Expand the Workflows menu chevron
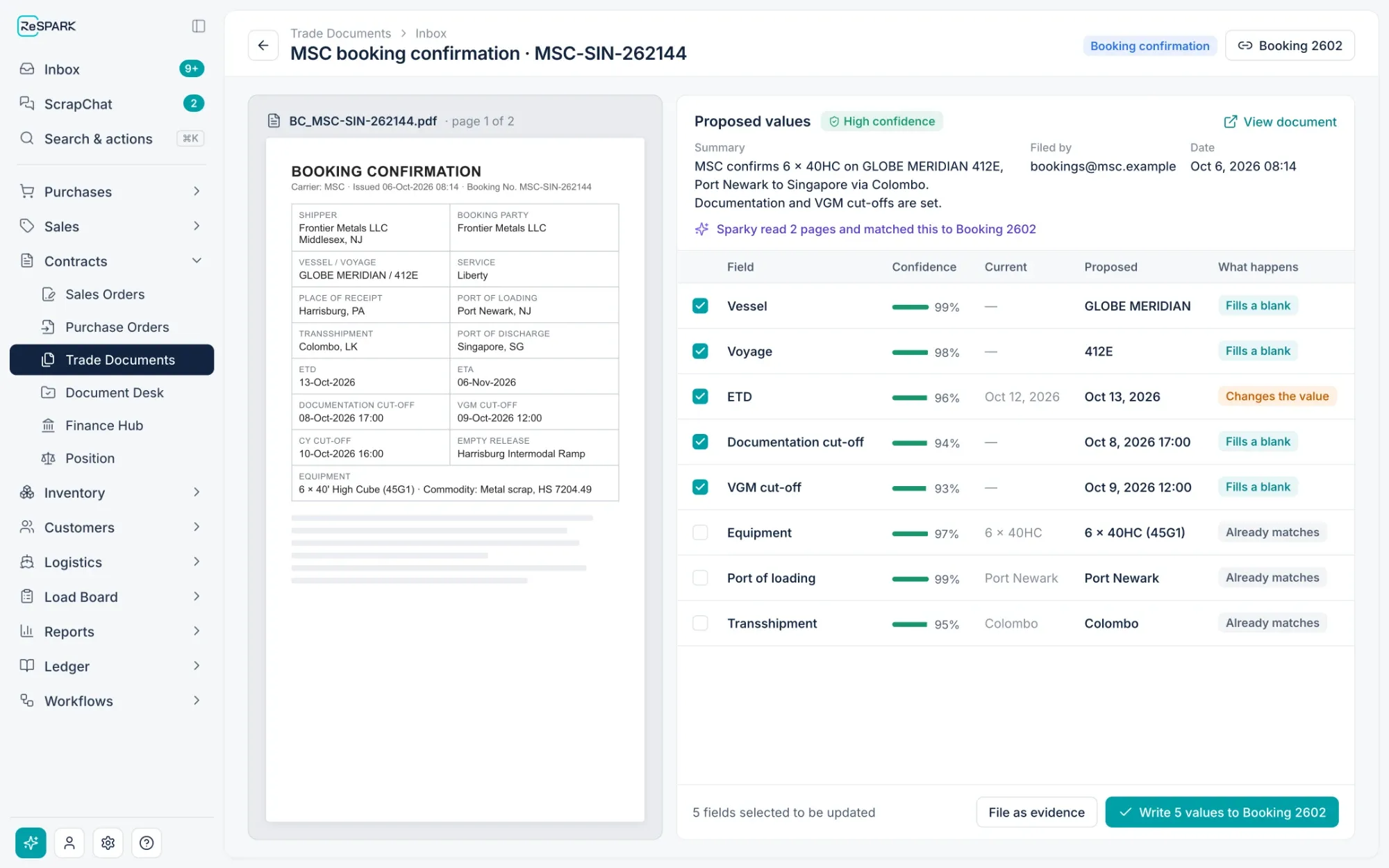This screenshot has height=868, width=1389. pos(197,701)
